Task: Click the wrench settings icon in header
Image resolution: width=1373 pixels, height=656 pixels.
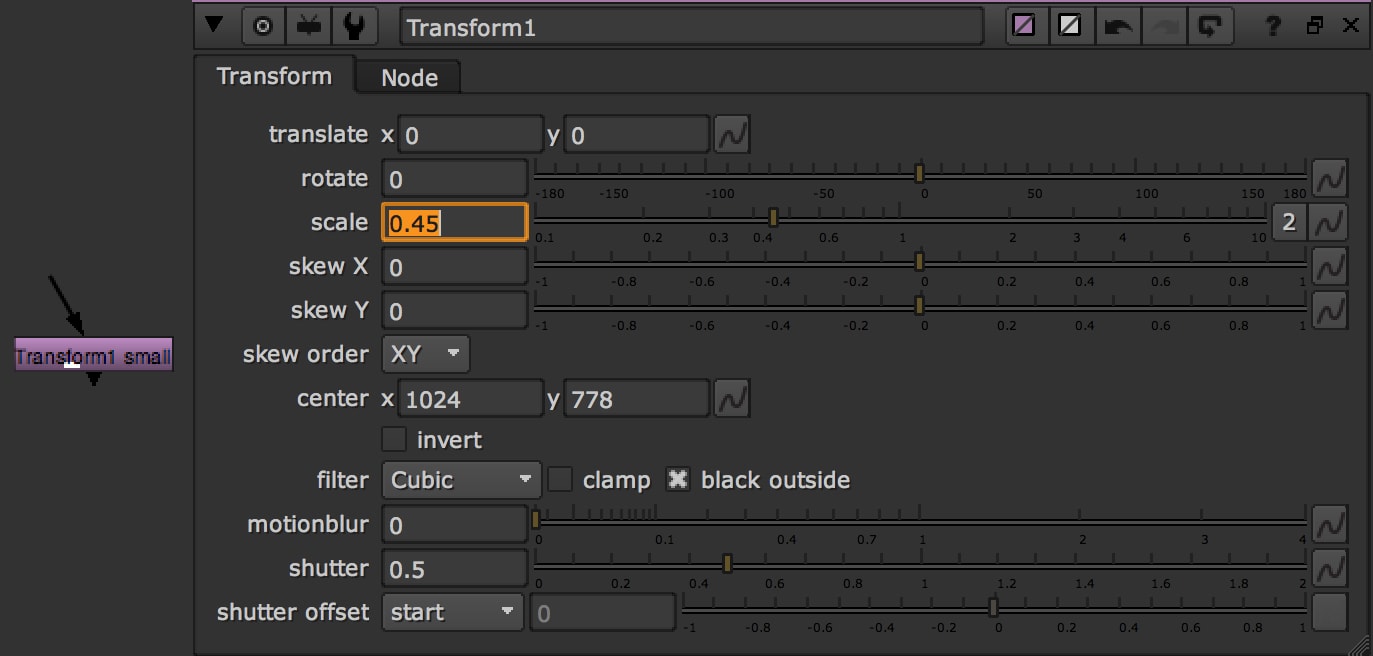Action: 353,27
